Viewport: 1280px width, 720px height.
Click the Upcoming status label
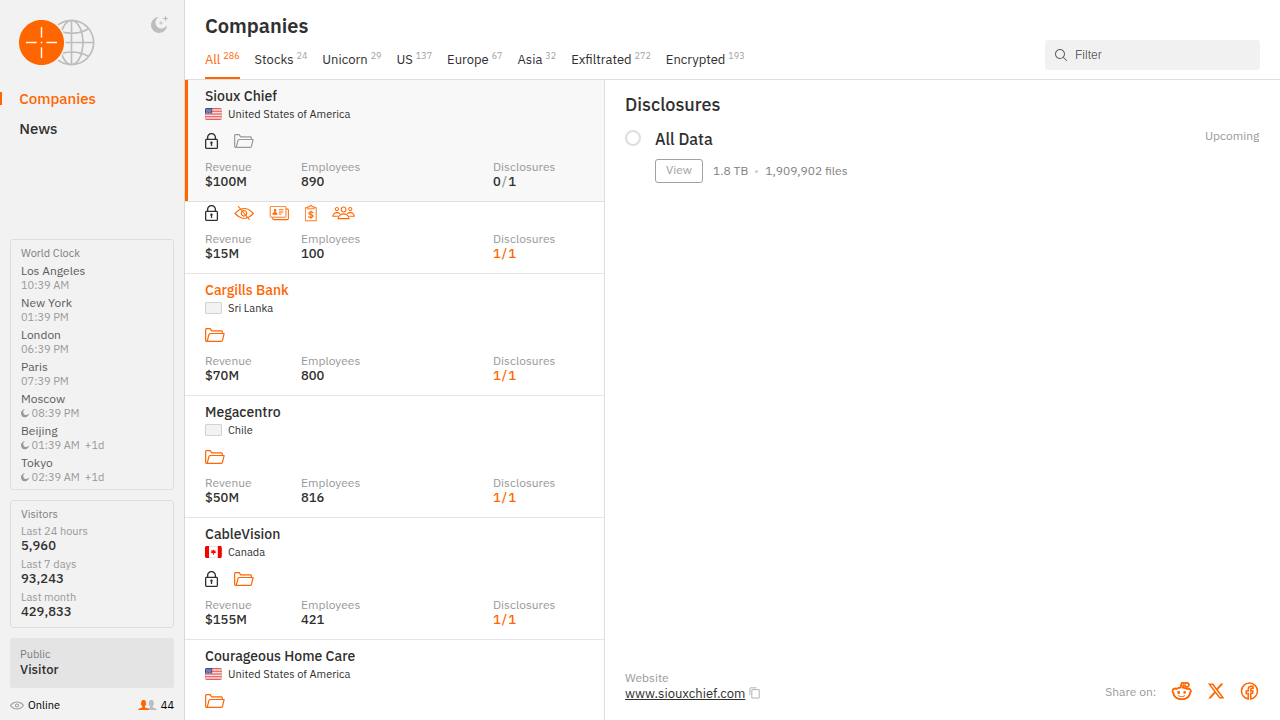1232,136
